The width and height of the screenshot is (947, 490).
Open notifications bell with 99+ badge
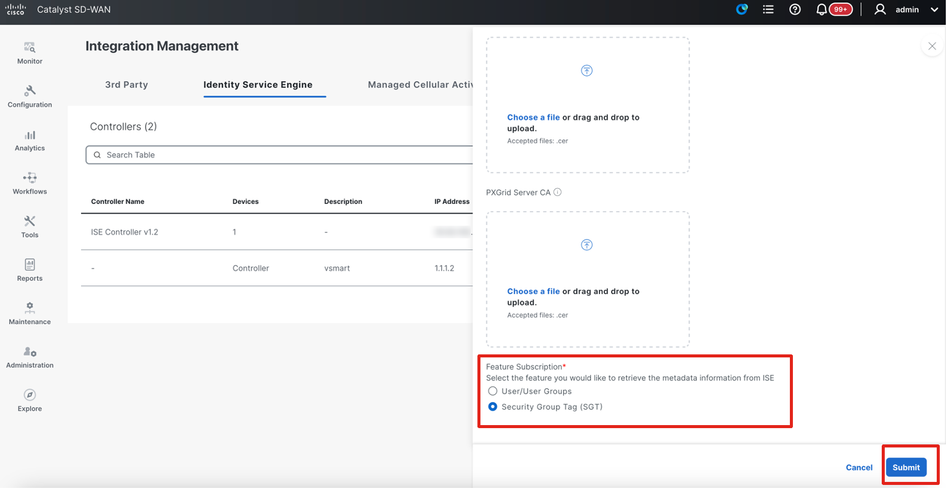point(834,10)
